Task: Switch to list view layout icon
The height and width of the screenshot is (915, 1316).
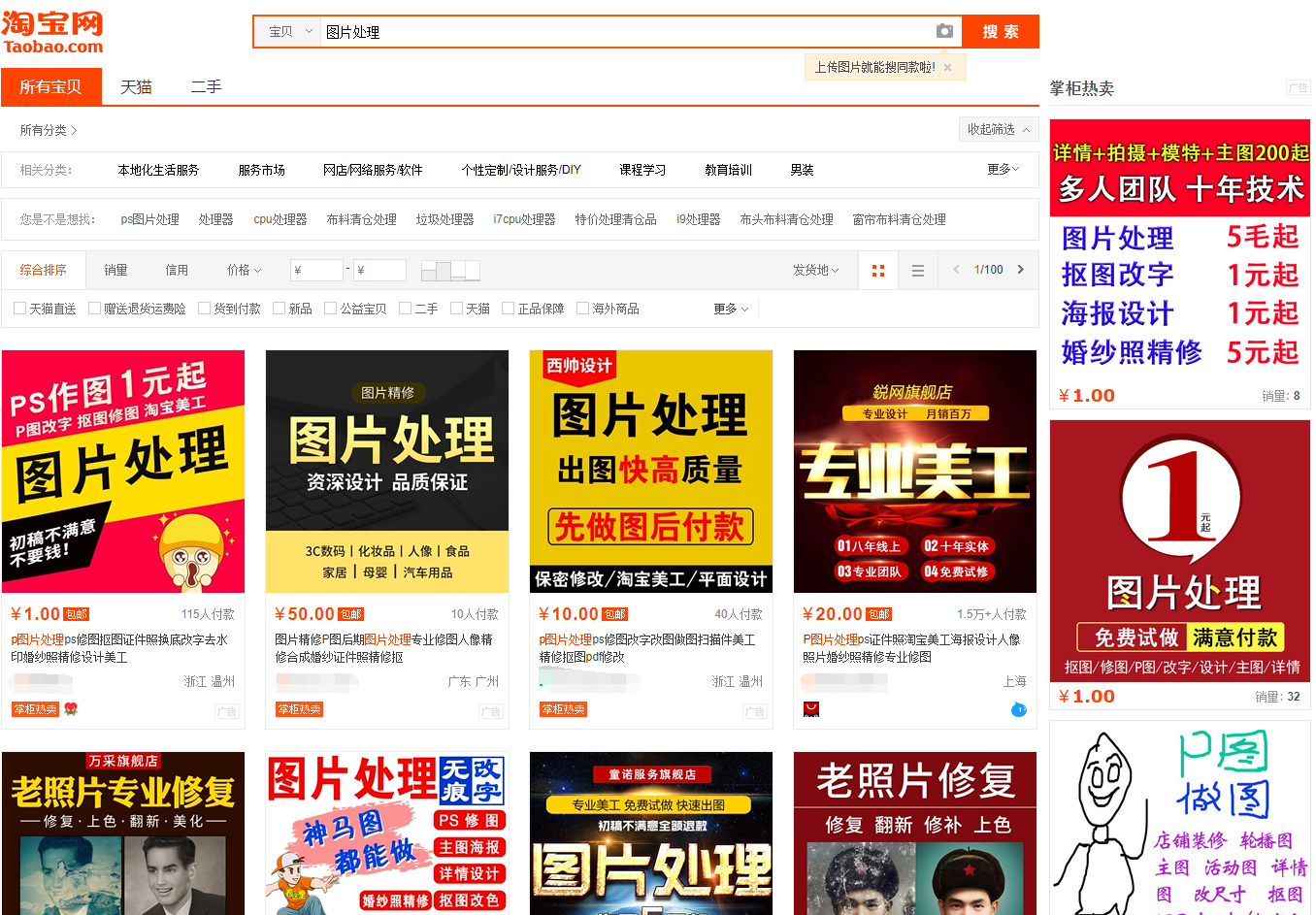Action: (x=917, y=271)
